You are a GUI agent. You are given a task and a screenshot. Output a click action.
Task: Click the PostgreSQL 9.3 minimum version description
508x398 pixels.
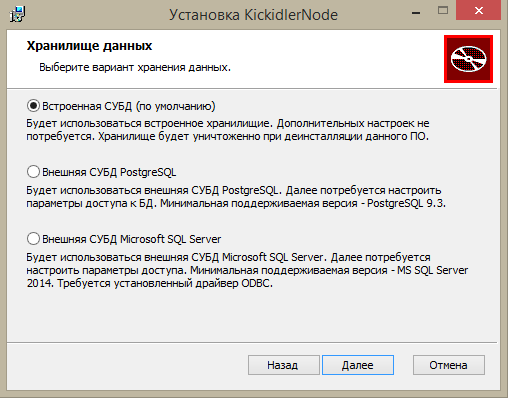236,197
